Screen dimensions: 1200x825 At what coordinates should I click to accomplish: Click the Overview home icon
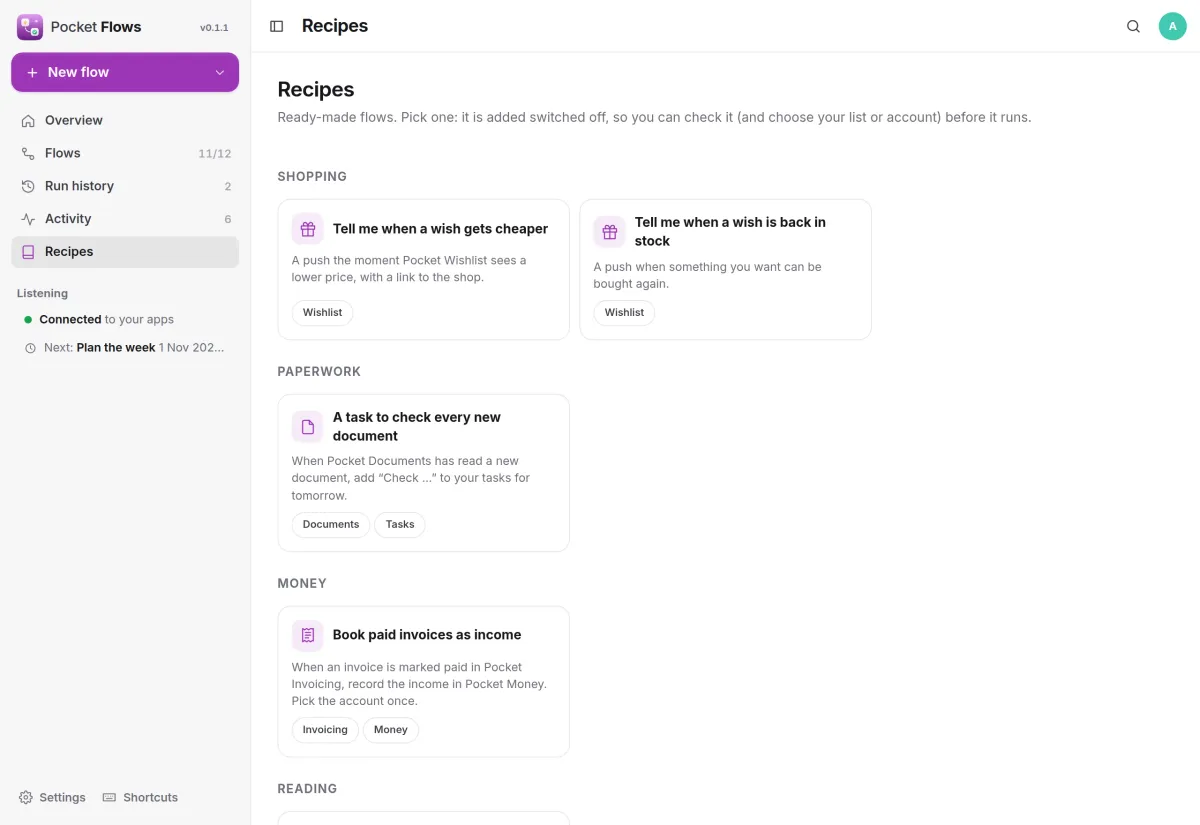(28, 120)
